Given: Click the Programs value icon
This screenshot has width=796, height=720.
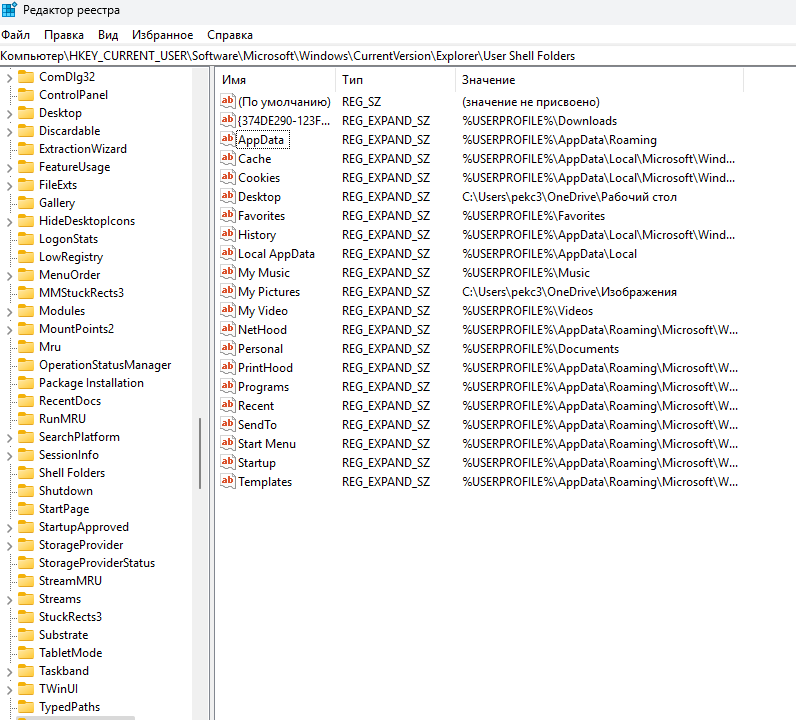Looking at the screenshot, I should (x=227, y=386).
